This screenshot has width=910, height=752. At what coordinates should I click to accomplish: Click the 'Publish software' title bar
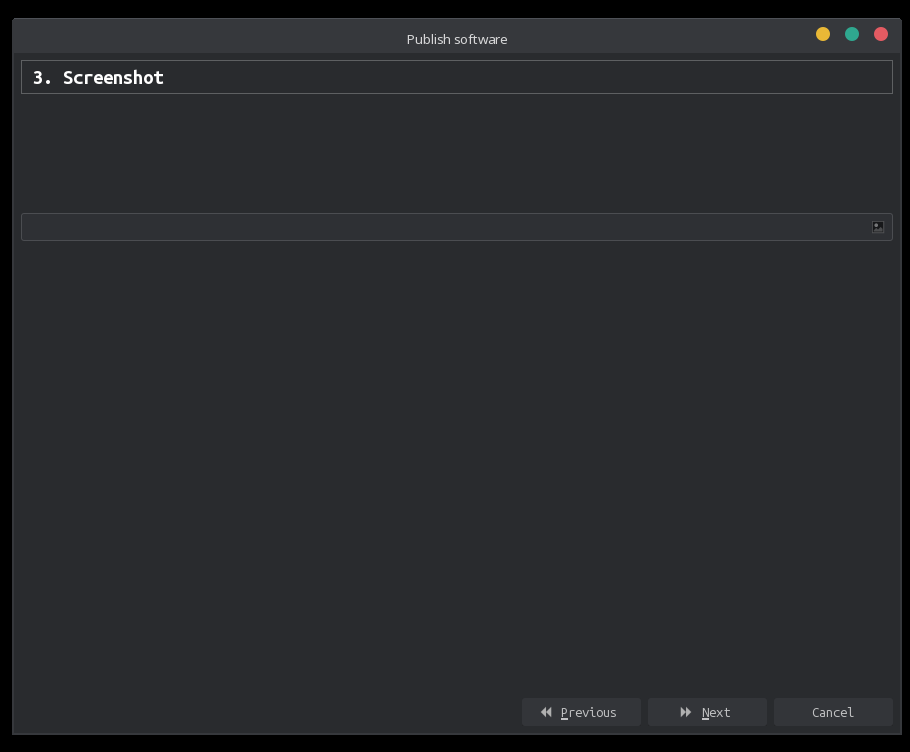point(456,39)
